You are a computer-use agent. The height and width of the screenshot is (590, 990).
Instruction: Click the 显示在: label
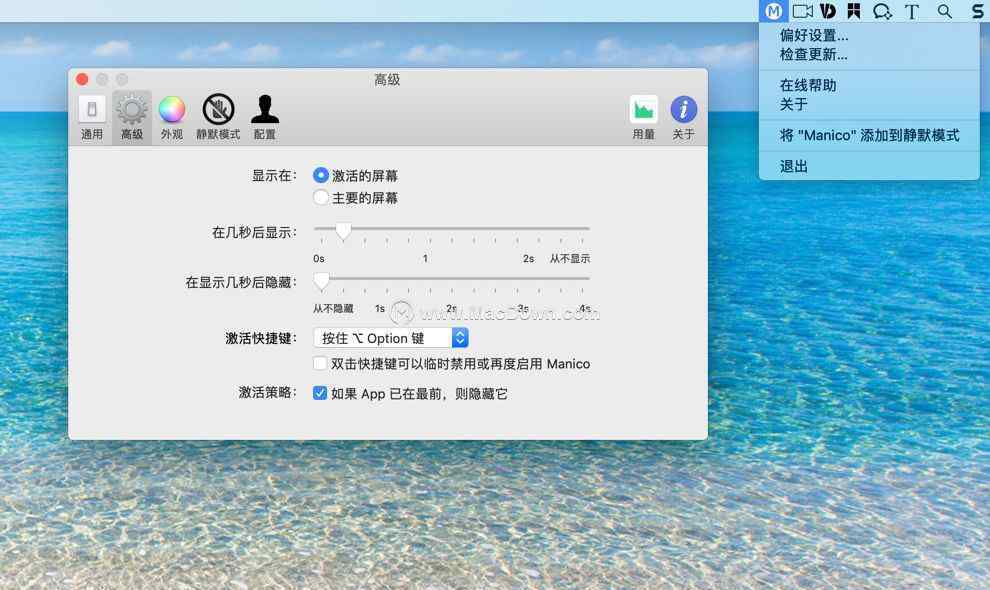[274, 175]
